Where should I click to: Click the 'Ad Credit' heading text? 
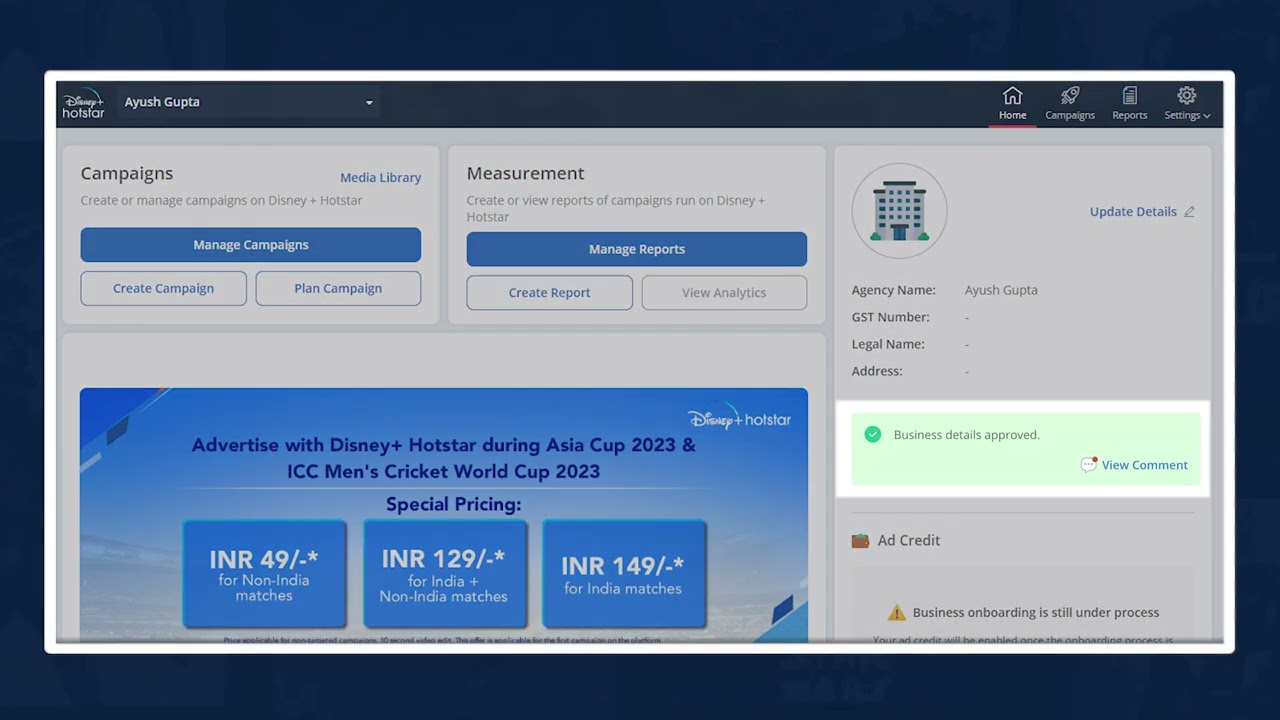pos(909,540)
